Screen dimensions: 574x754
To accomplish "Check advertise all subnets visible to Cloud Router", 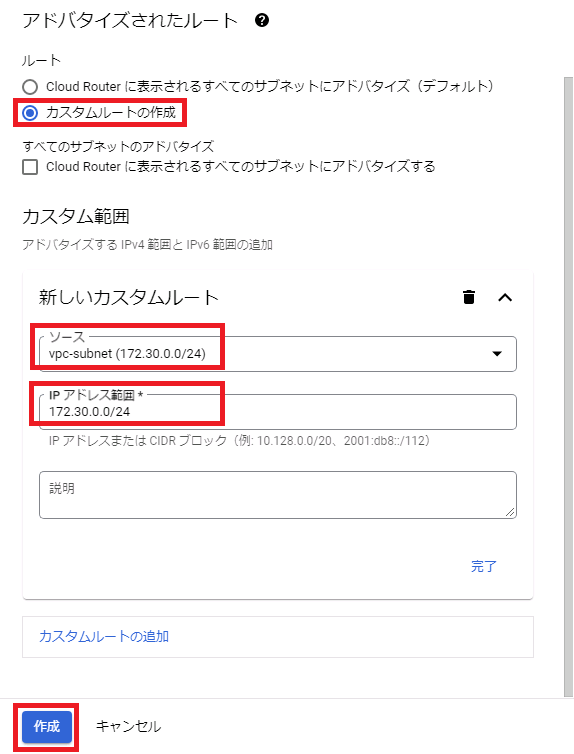I will point(30,167).
